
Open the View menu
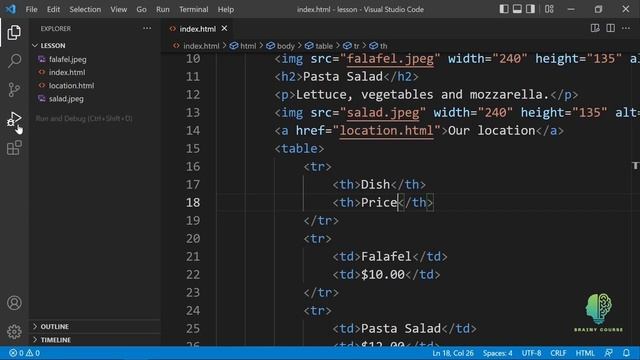[118, 9]
